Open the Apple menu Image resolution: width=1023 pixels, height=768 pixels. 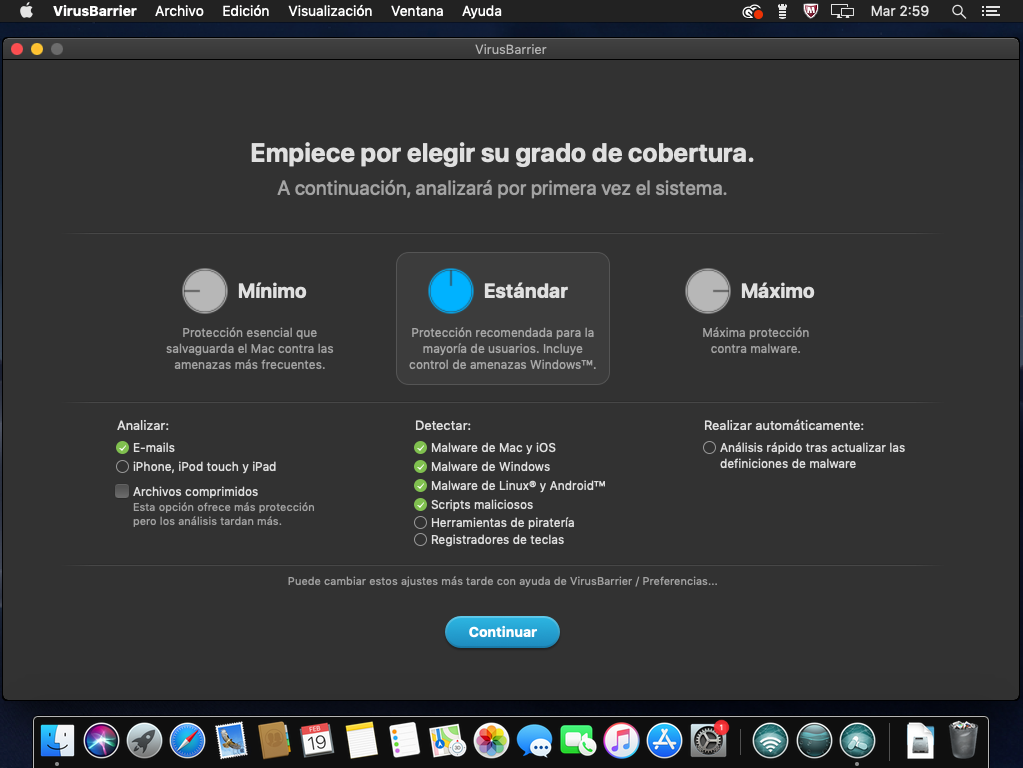click(x=26, y=11)
